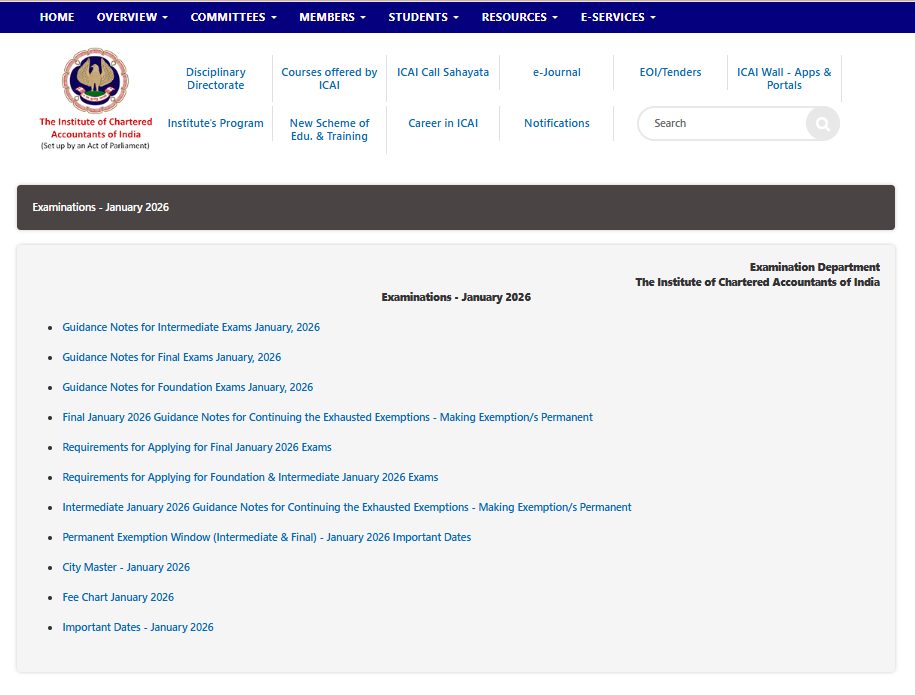Go to Courses offered by ICAI

pyautogui.click(x=329, y=79)
